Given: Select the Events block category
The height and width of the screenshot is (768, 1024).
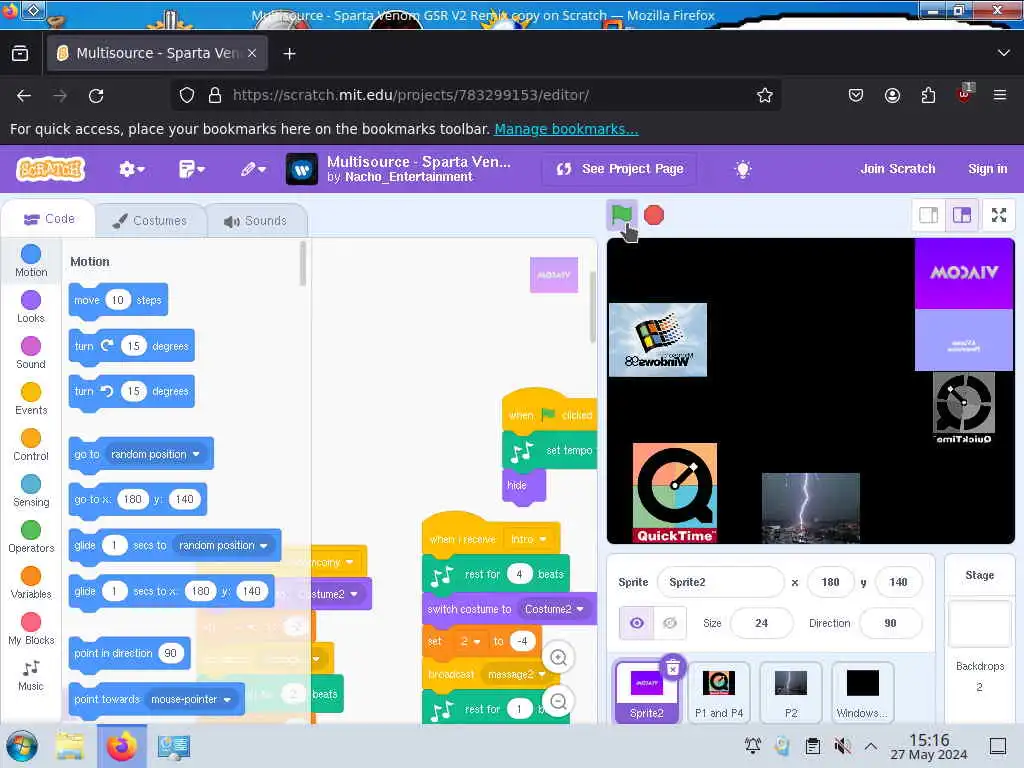Looking at the screenshot, I should click(x=31, y=399).
